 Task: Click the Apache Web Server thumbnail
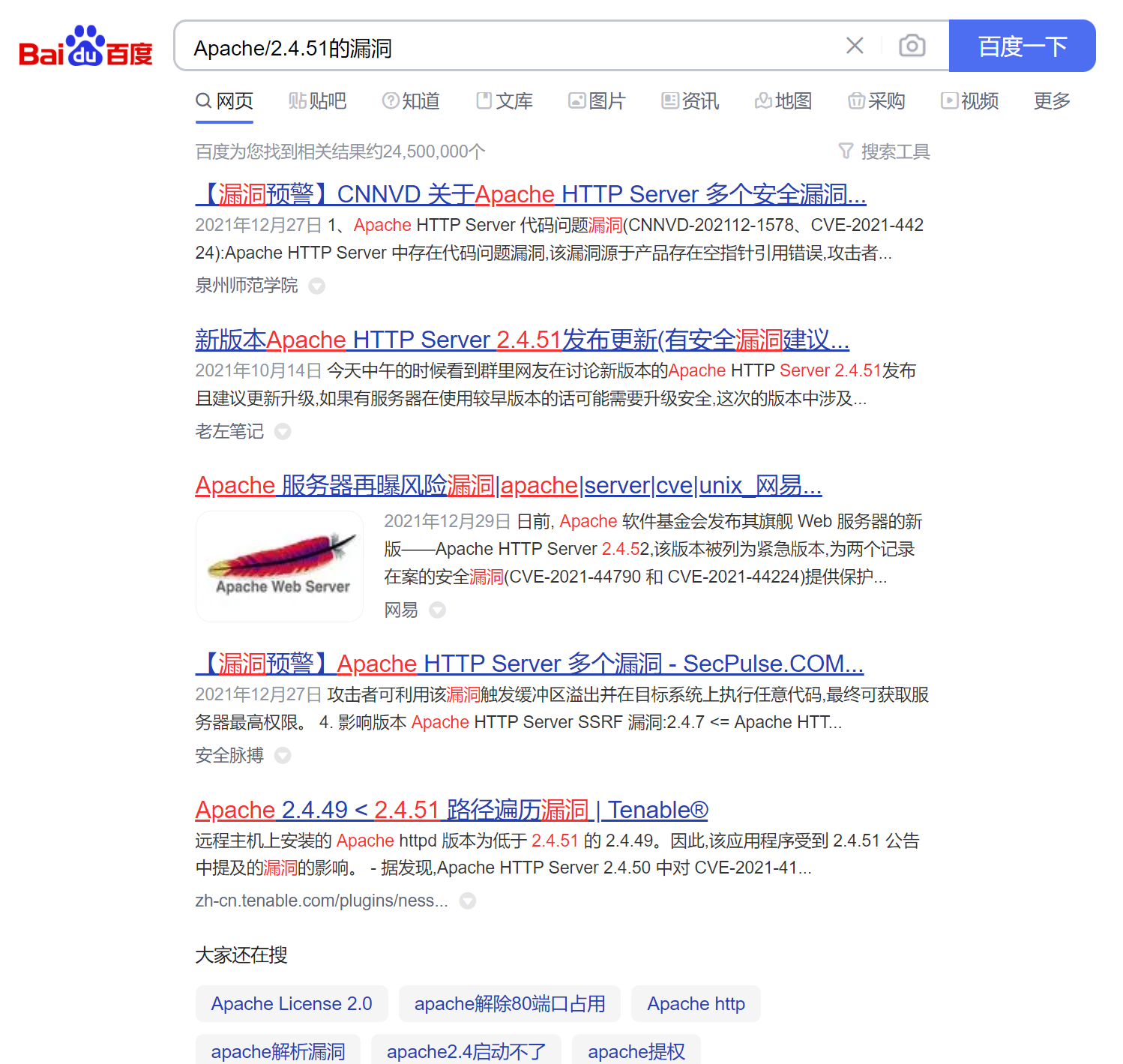[280, 566]
